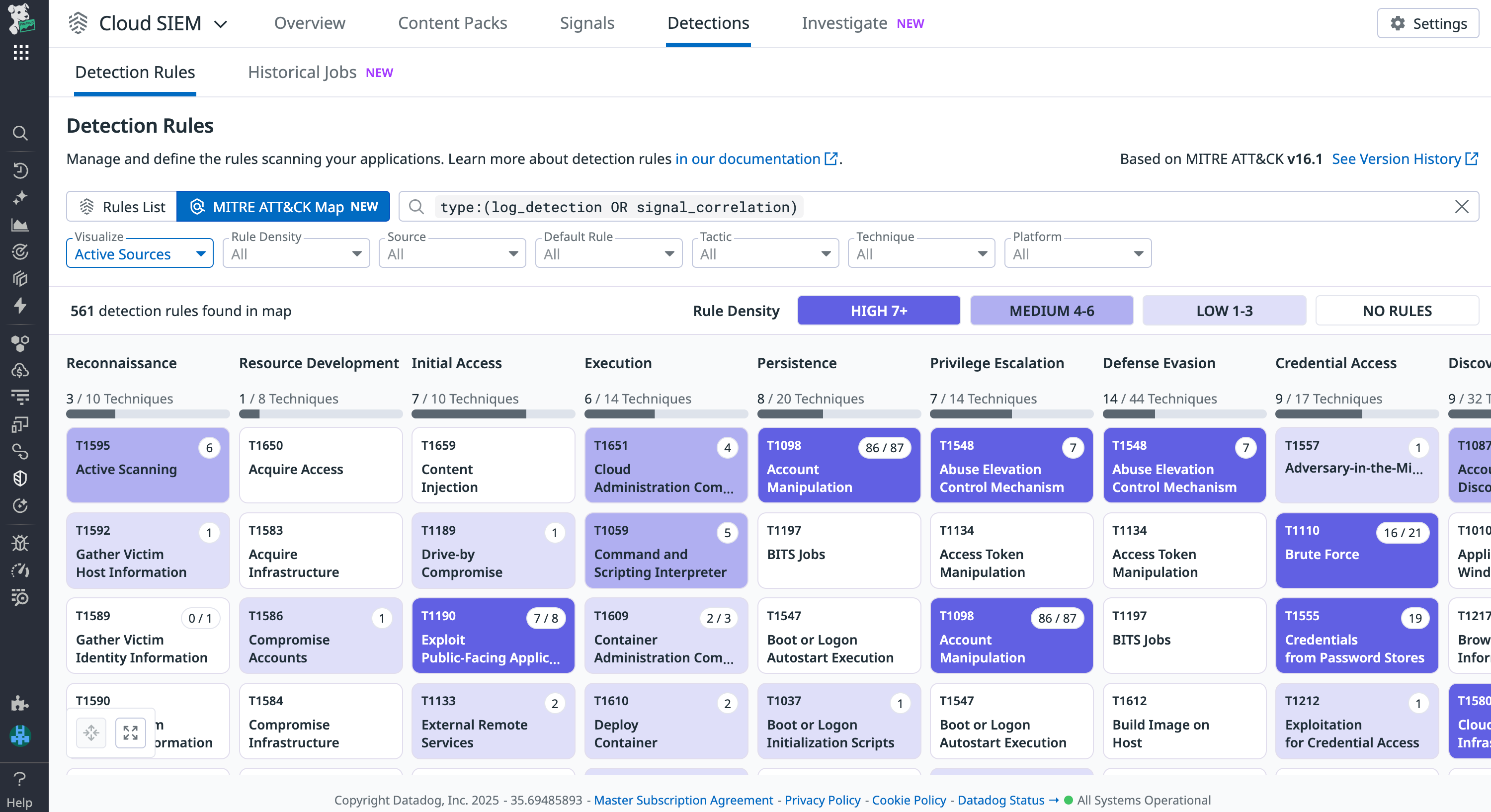Expand the MITRE map to fullscreen
The height and width of the screenshot is (812, 1491).
click(x=130, y=732)
